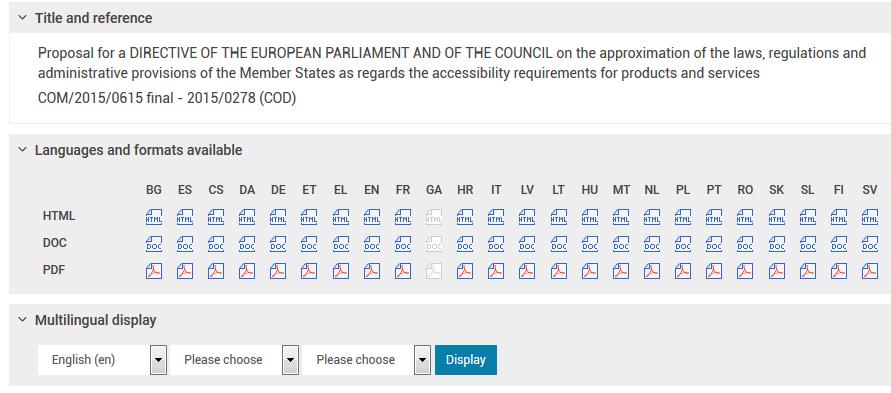The height and width of the screenshot is (393, 891).
Task: Download the Croatian PDF document
Action: [465, 271]
